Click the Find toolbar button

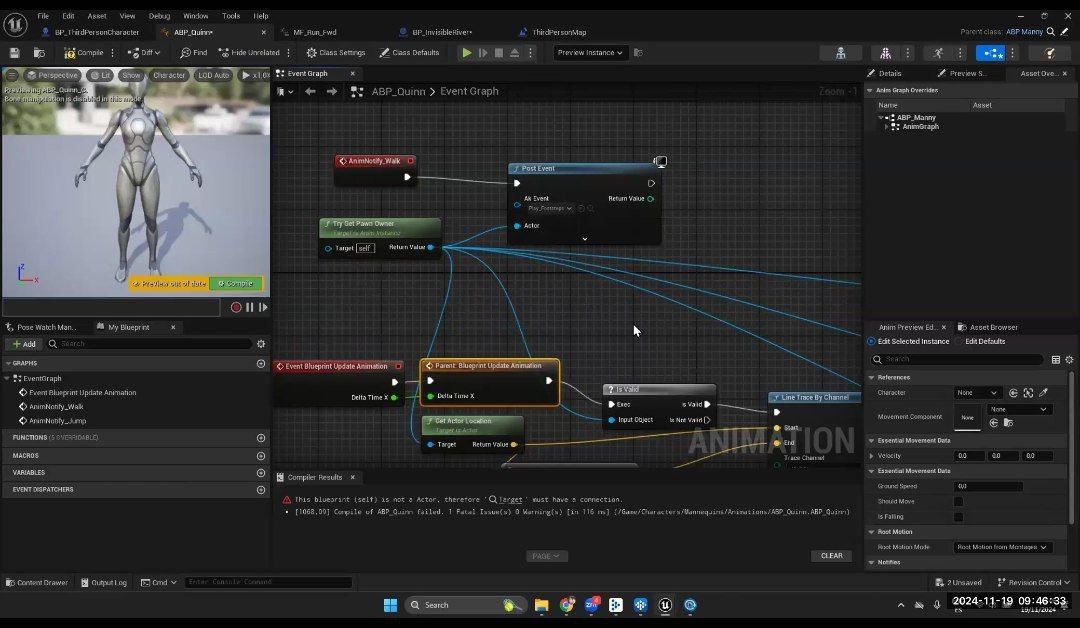coord(194,52)
